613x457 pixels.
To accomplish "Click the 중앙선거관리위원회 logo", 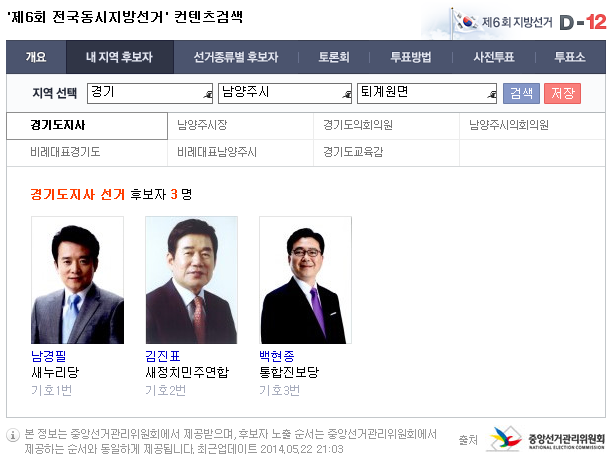I will (546, 439).
